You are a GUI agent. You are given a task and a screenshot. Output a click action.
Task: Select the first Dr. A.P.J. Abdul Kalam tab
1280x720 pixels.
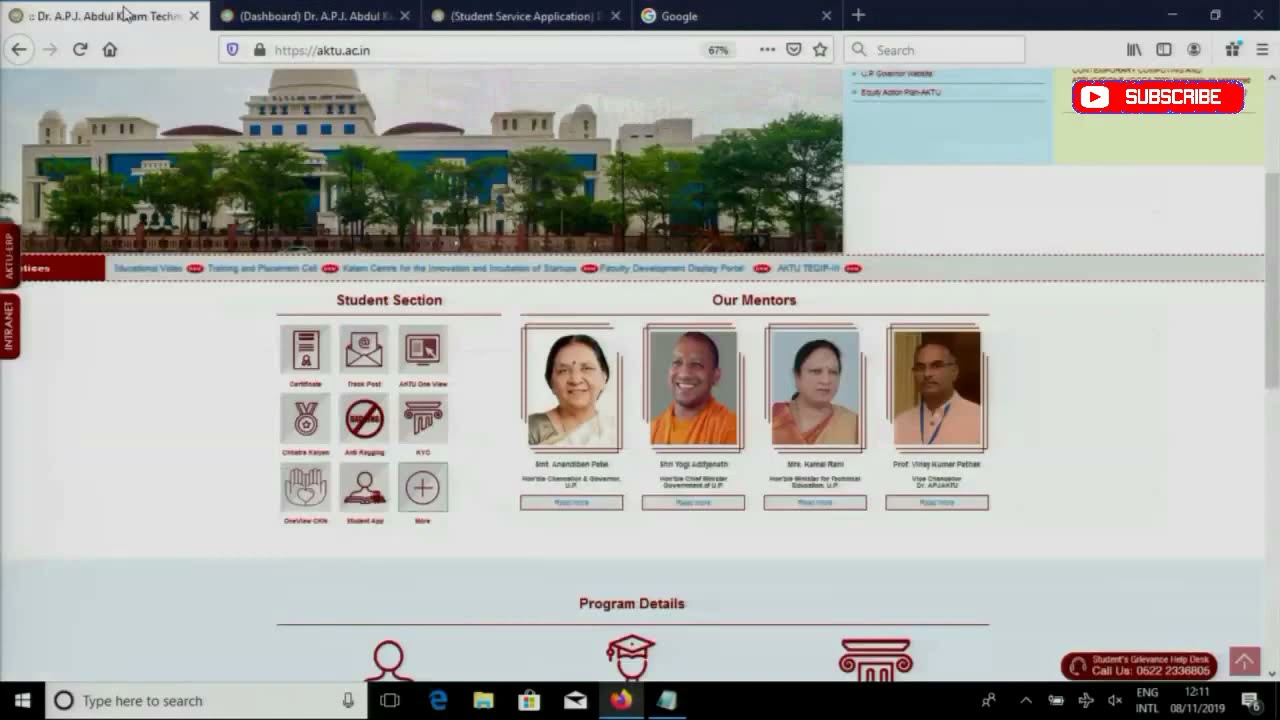point(104,16)
